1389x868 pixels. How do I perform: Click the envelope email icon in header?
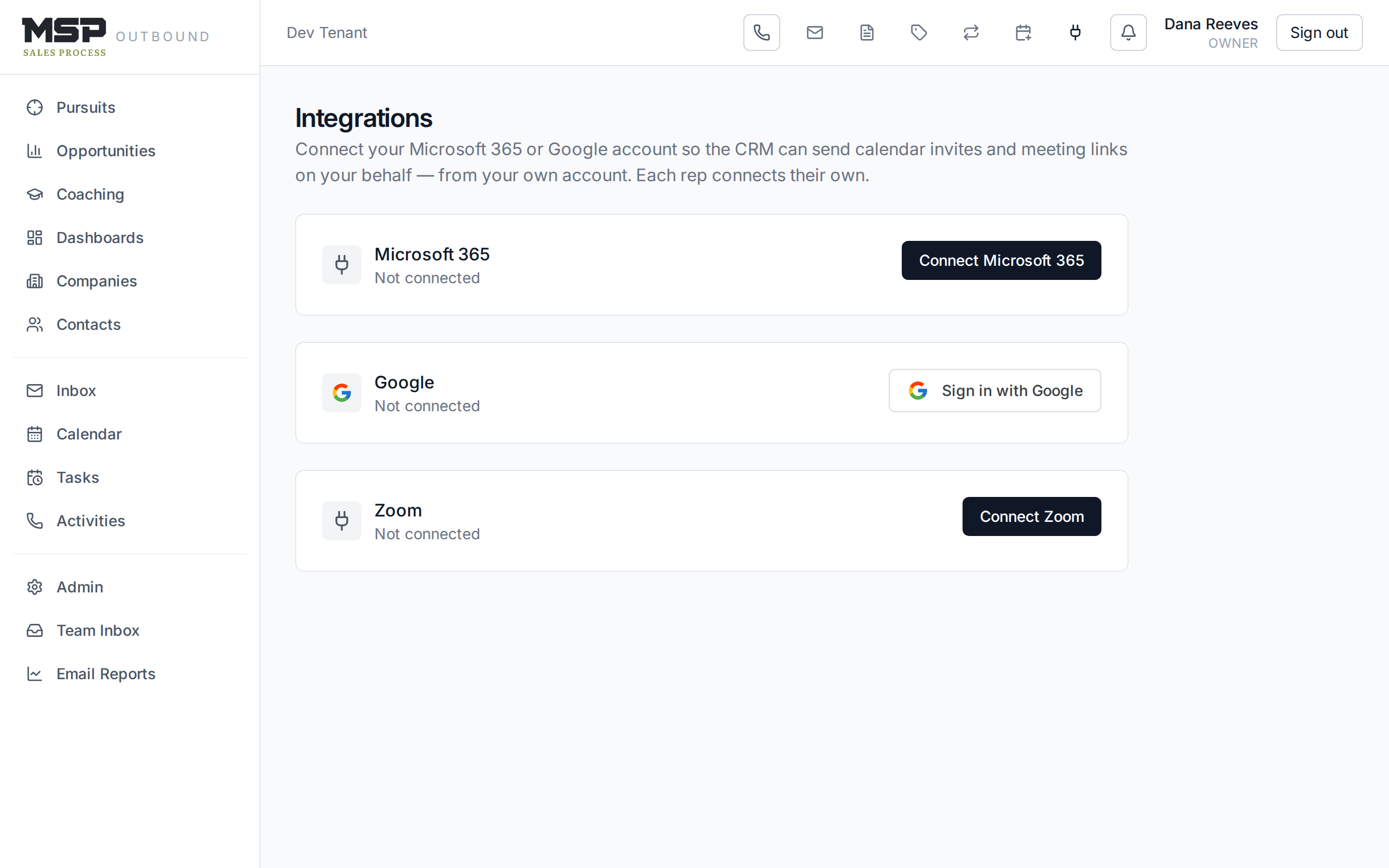click(x=814, y=33)
